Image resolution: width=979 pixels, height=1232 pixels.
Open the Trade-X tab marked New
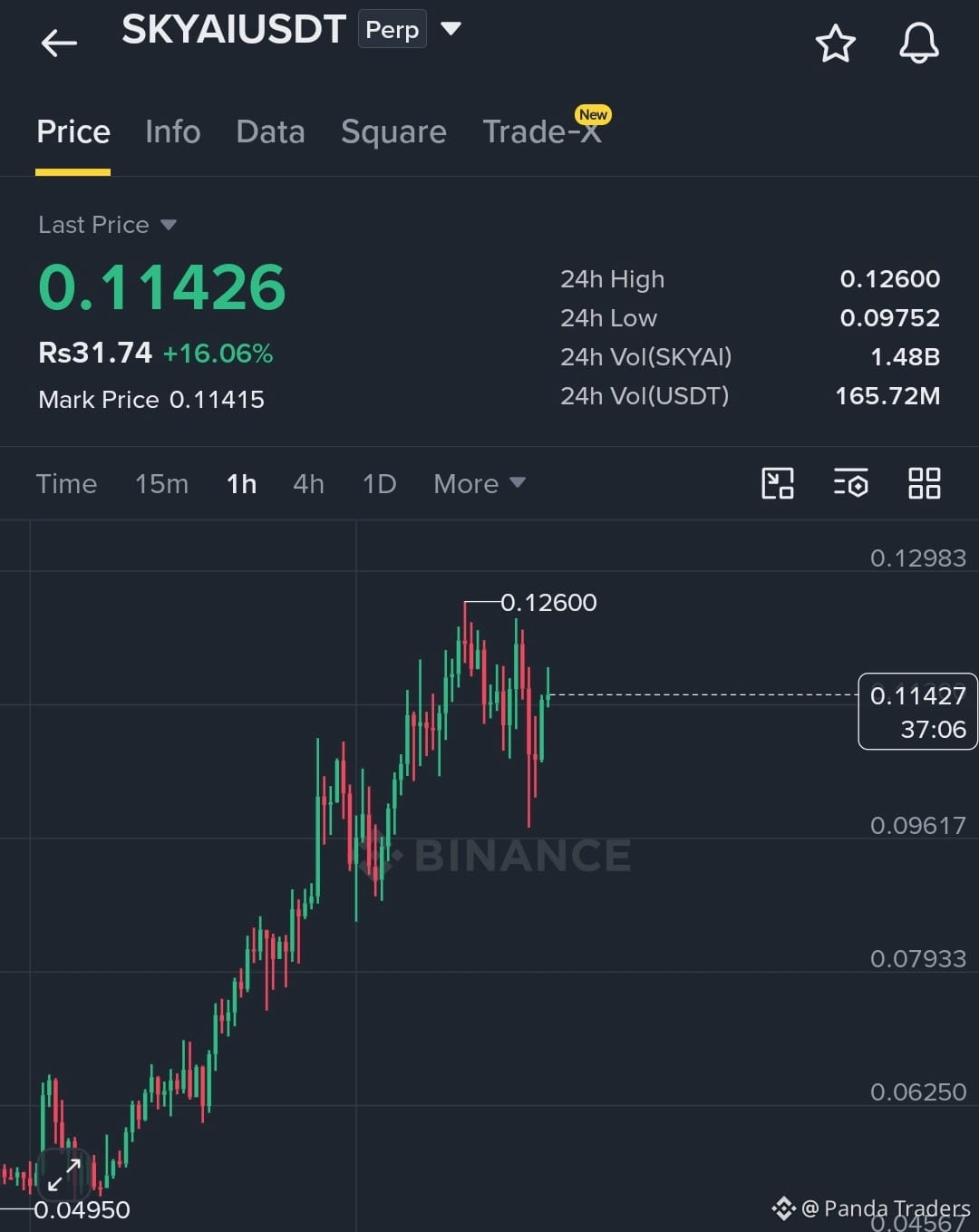coord(542,132)
